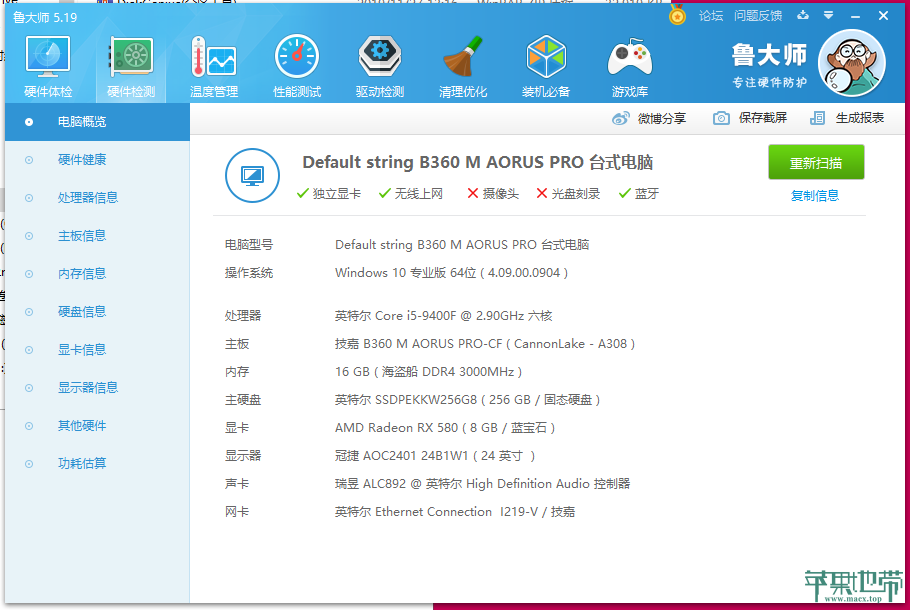
Task: Select the 硬件检测 hardware detection icon
Action: (x=131, y=66)
